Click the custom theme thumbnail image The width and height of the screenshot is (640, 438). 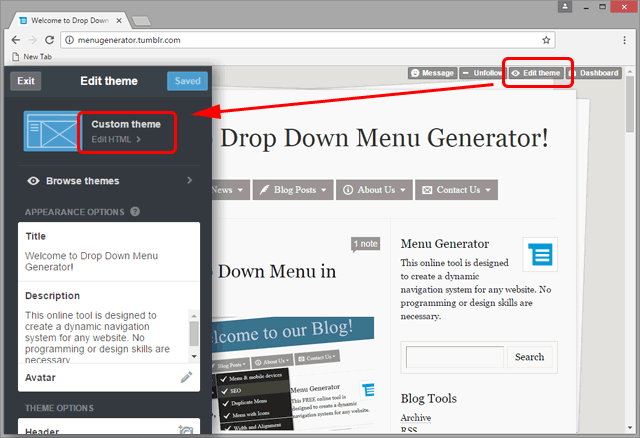(x=51, y=131)
